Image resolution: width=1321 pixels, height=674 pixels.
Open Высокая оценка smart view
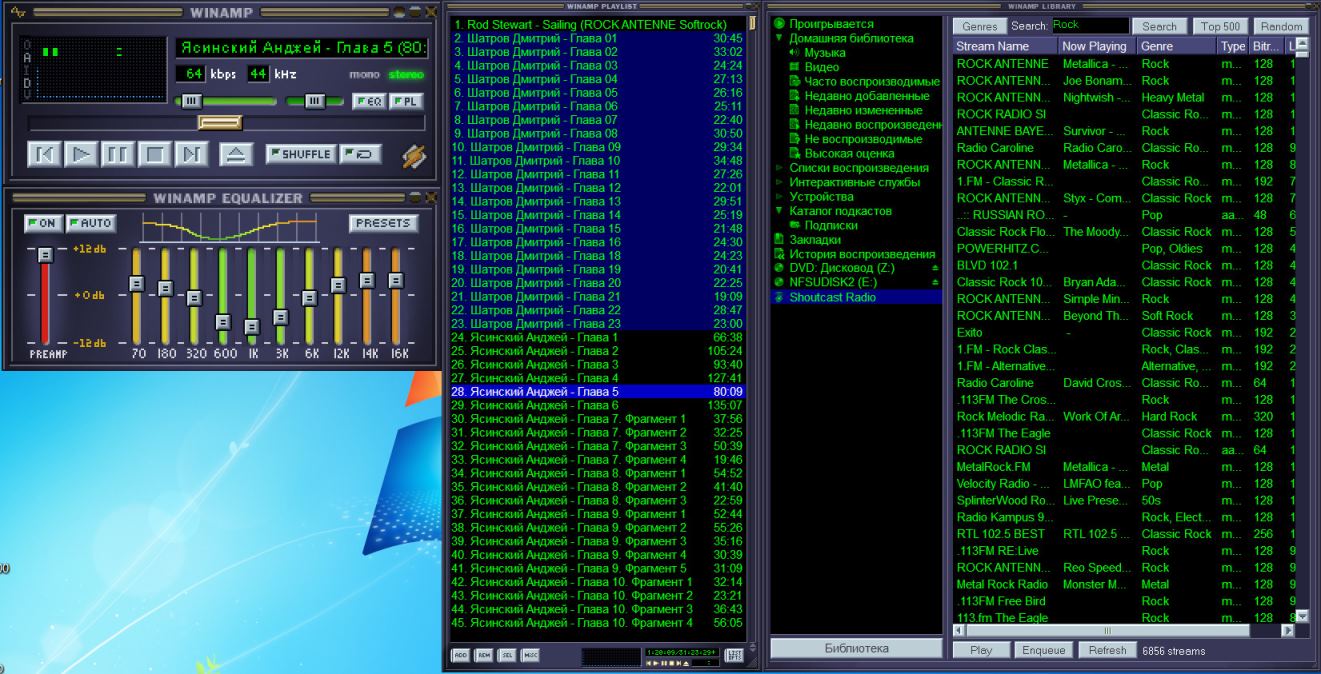(x=849, y=154)
